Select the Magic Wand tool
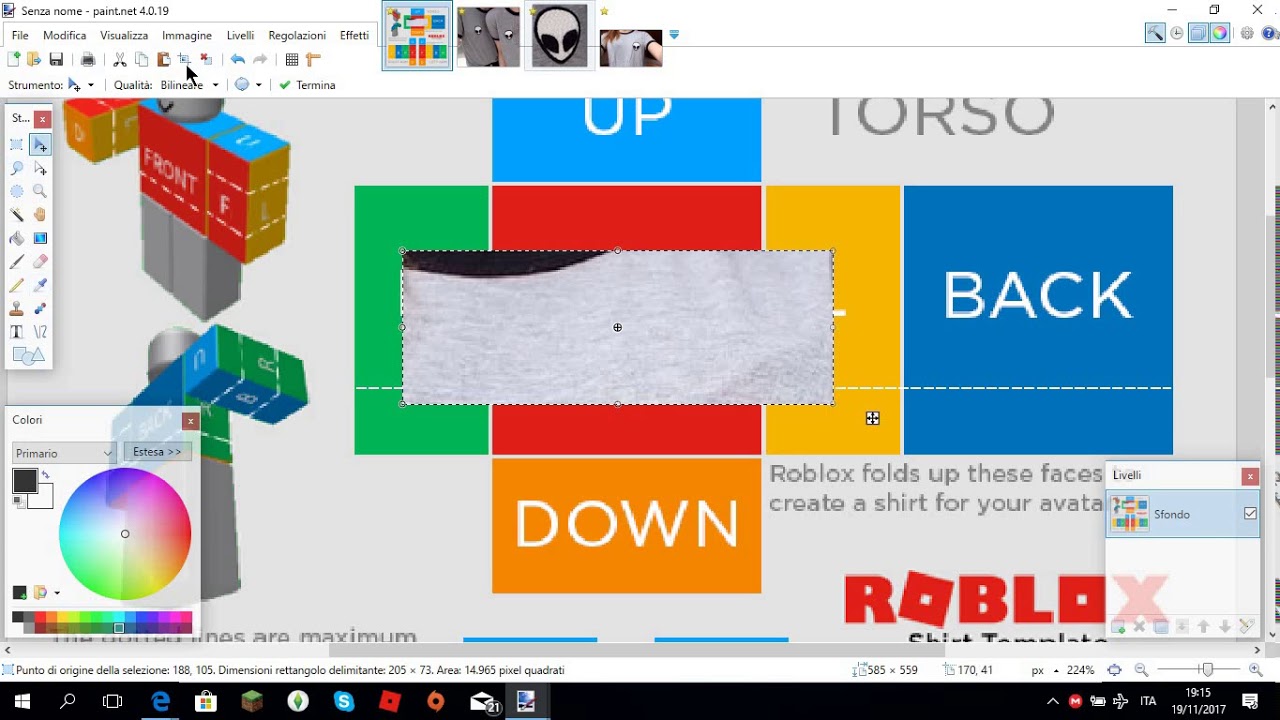The width and height of the screenshot is (1280, 720). [17, 214]
